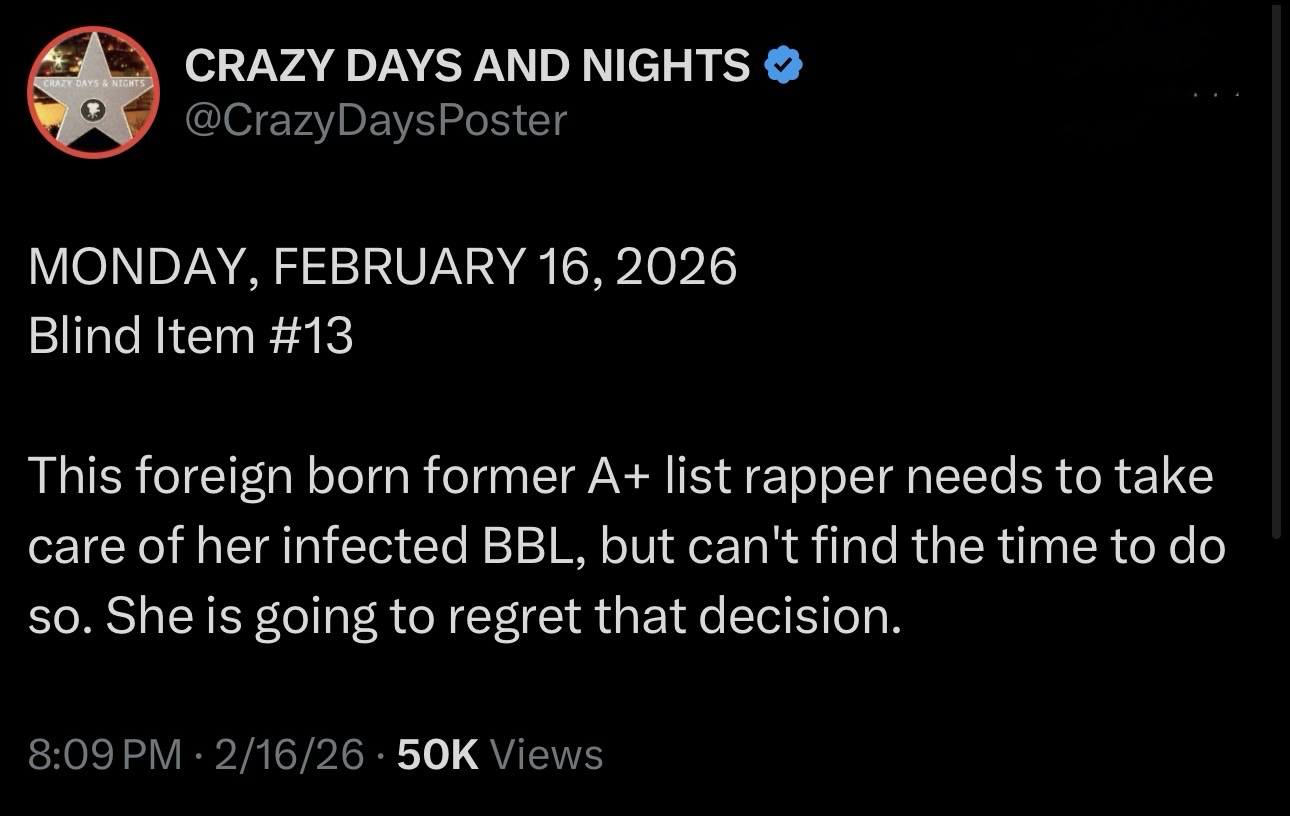
Task: Click the MONDAY, FEBRUARY 16, 2026 heading line
Action: coord(383,268)
